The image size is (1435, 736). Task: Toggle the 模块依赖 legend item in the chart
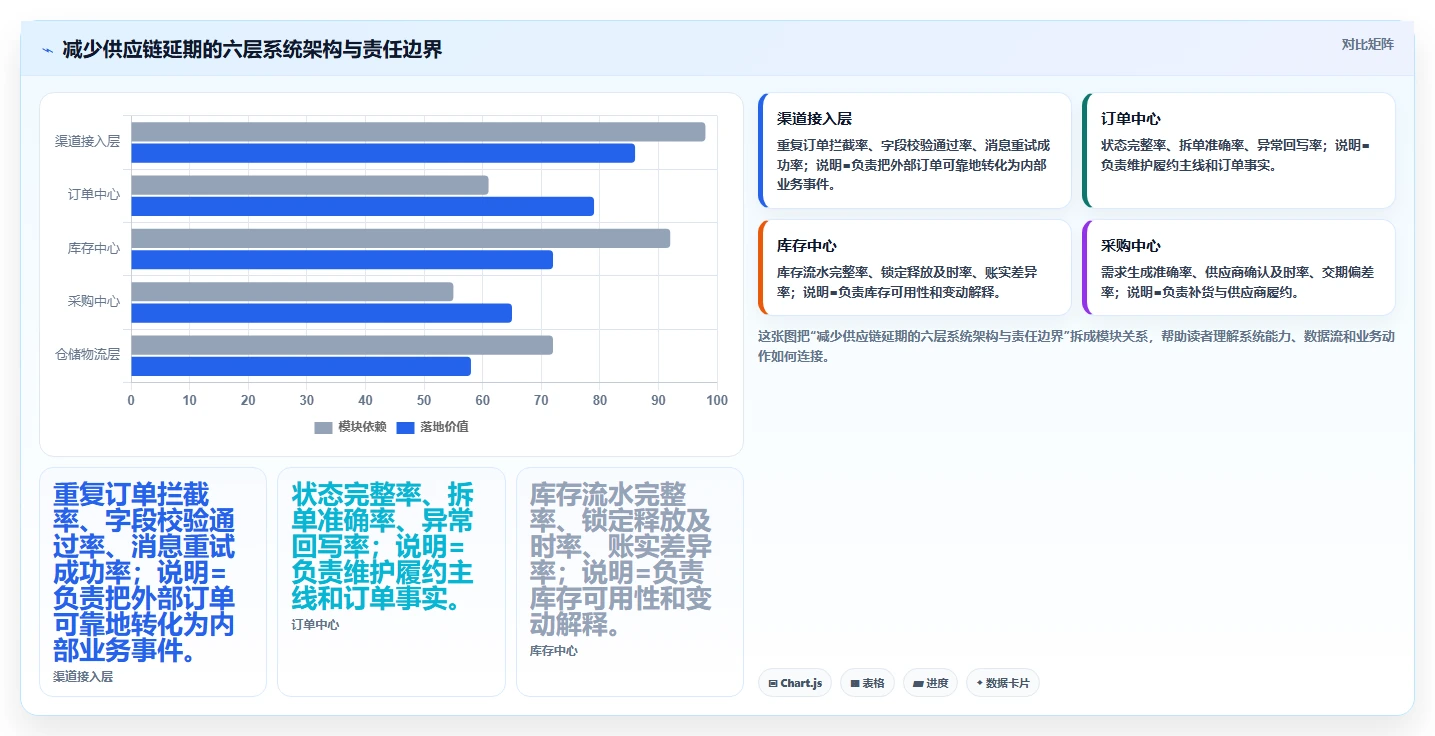click(x=350, y=427)
